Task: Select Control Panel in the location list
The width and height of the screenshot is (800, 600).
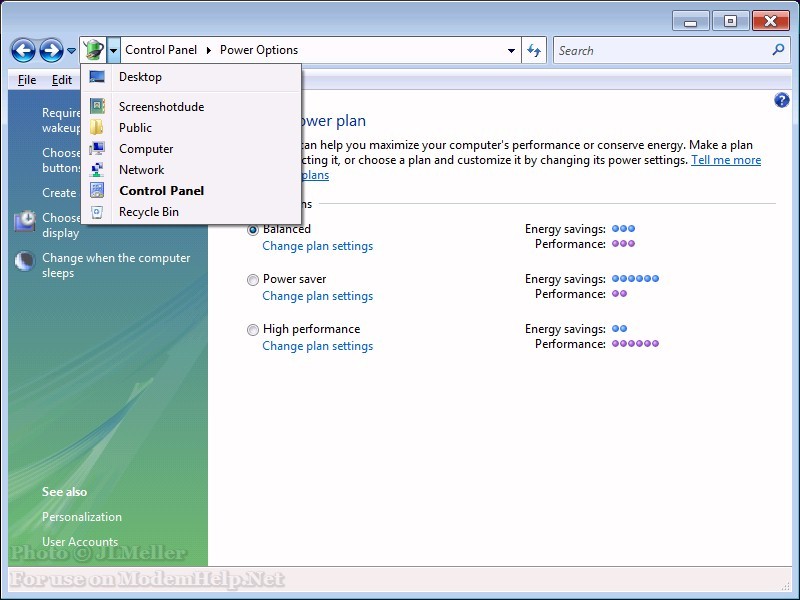Action: (x=191, y=191)
